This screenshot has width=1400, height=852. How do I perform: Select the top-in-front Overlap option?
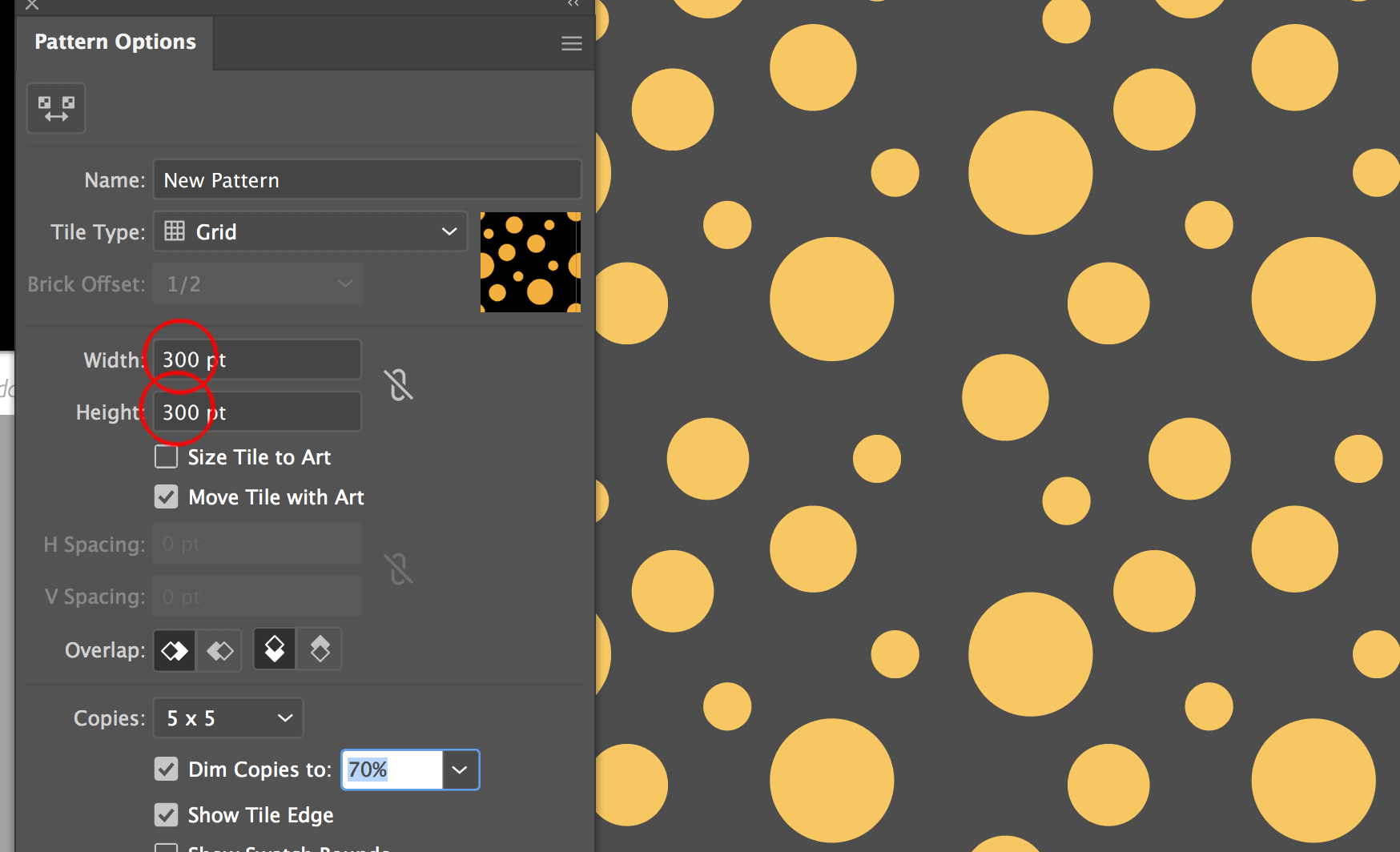[274, 649]
